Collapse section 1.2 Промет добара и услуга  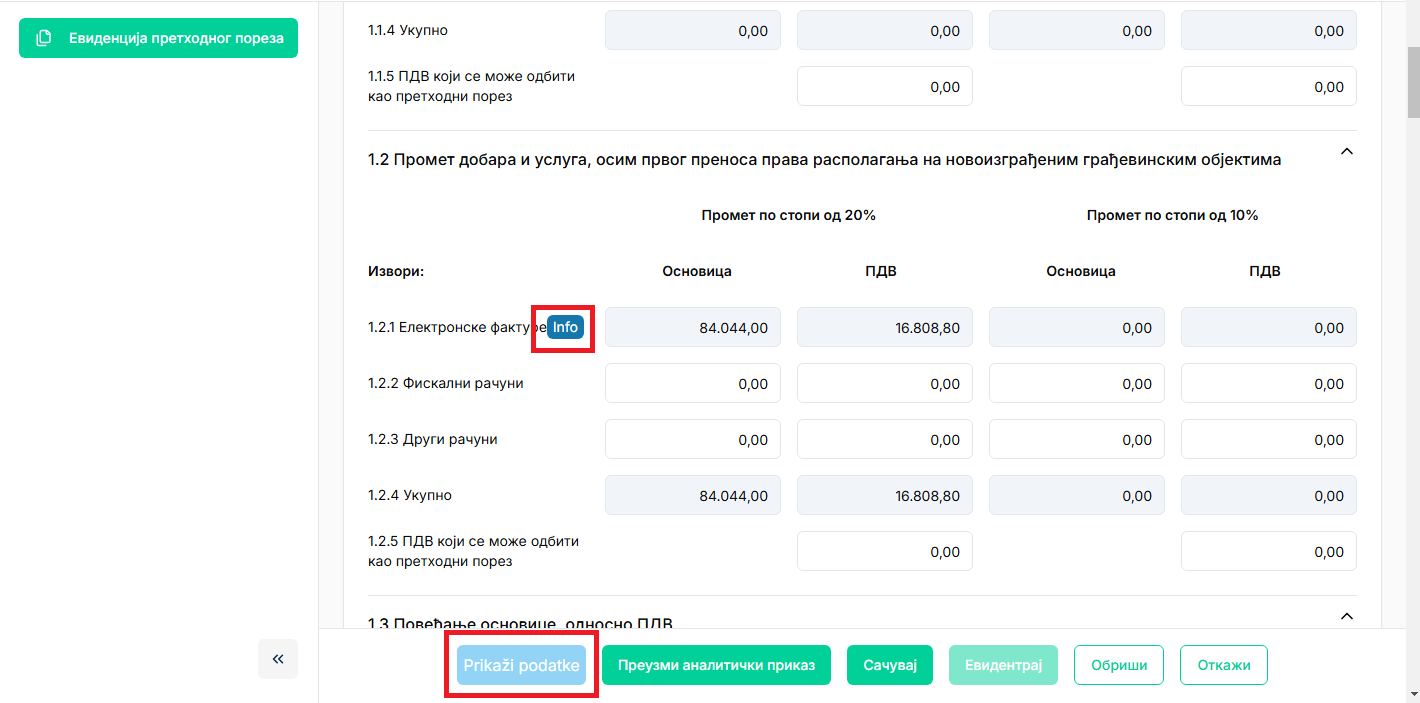coord(1346,152)
